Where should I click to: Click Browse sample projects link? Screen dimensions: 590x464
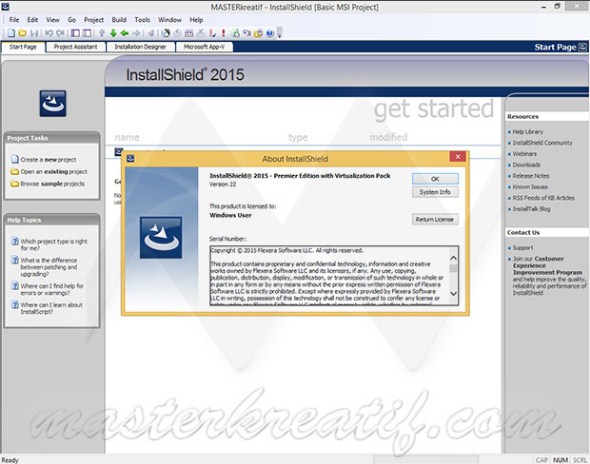click(x=52, y=184)
